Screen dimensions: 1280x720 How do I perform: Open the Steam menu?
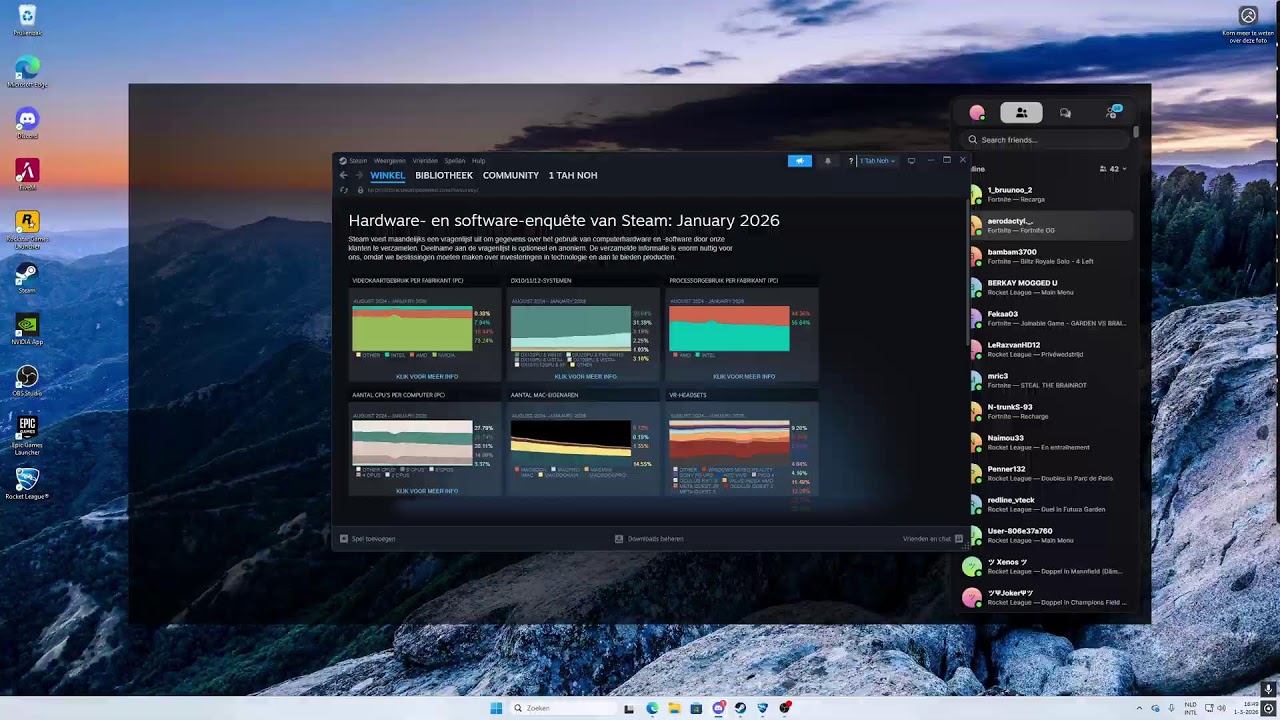pos(358,161)
